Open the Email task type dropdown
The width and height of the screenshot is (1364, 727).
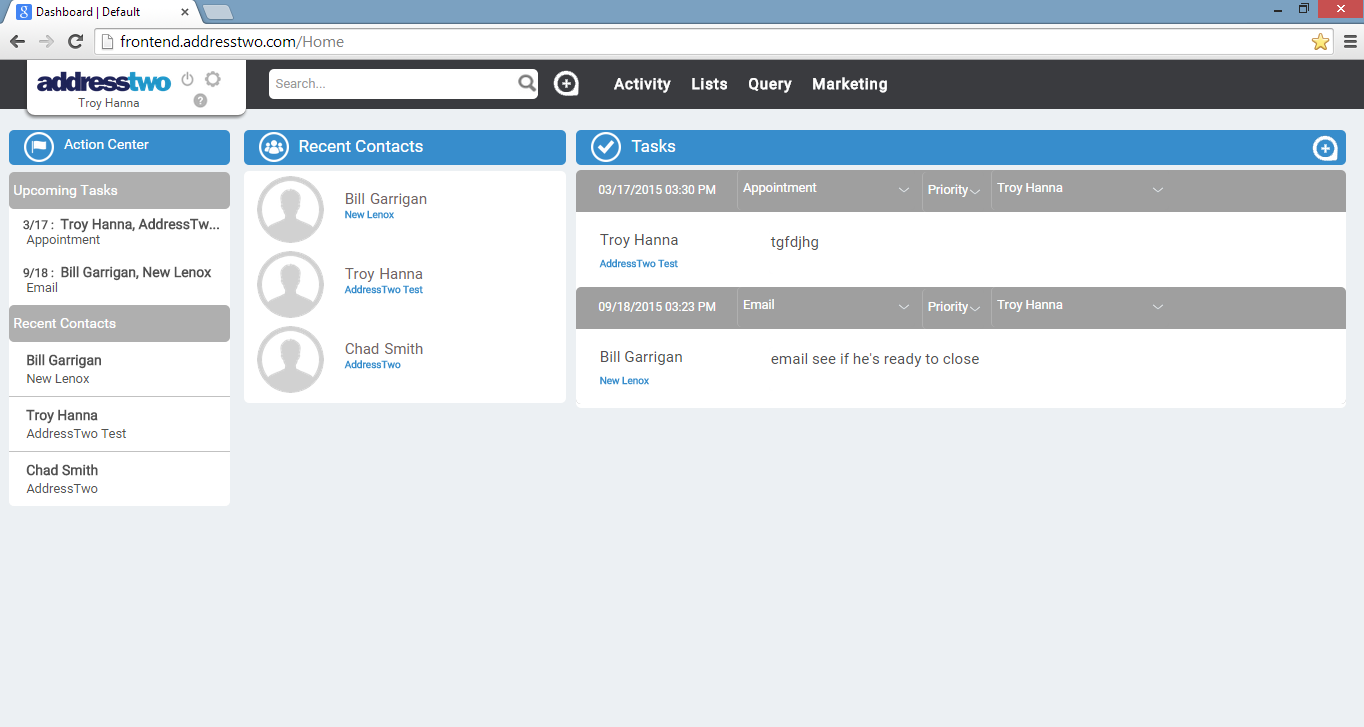pyautogui.click(x=828, y=306)
